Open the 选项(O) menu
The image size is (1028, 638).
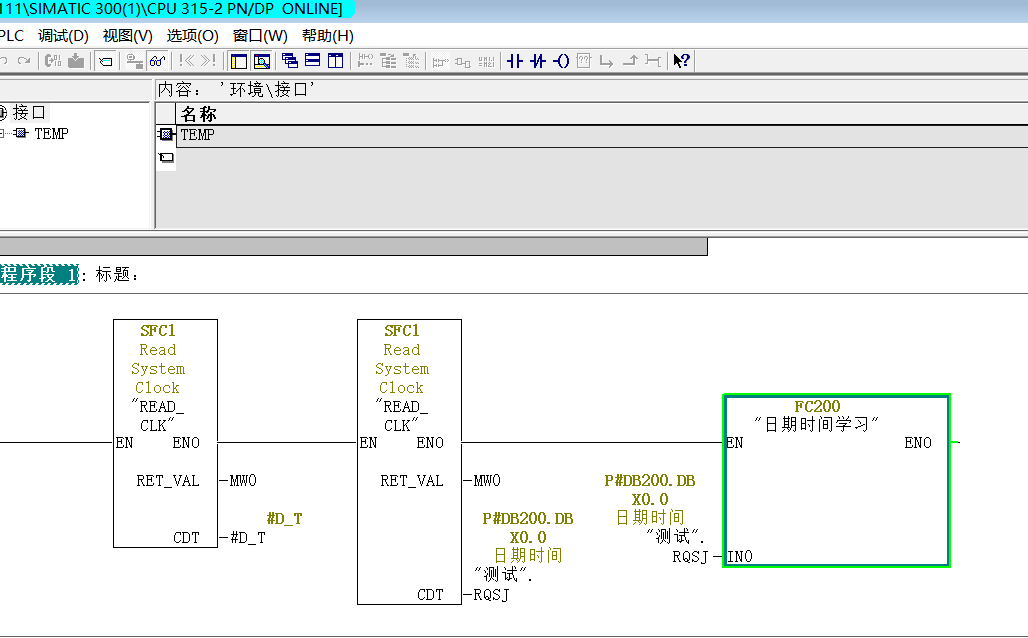click(192, 36)
